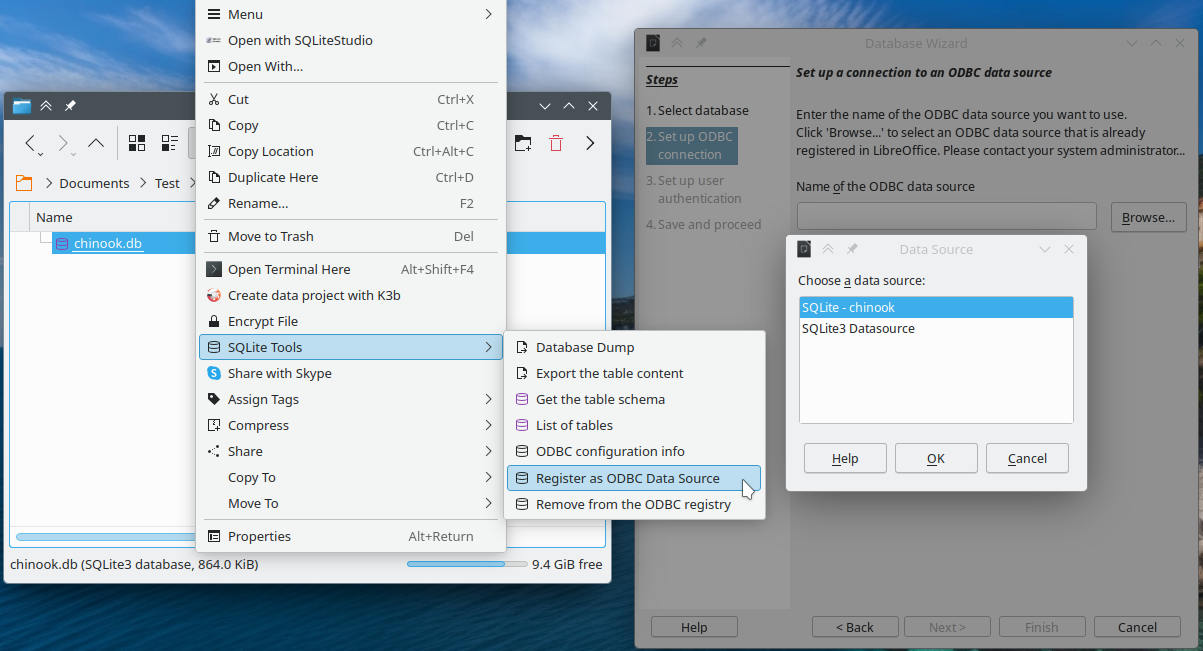Screen dimensions: 1203x651
Task: Click the SQLite Tools database icon
Action: 213,347
